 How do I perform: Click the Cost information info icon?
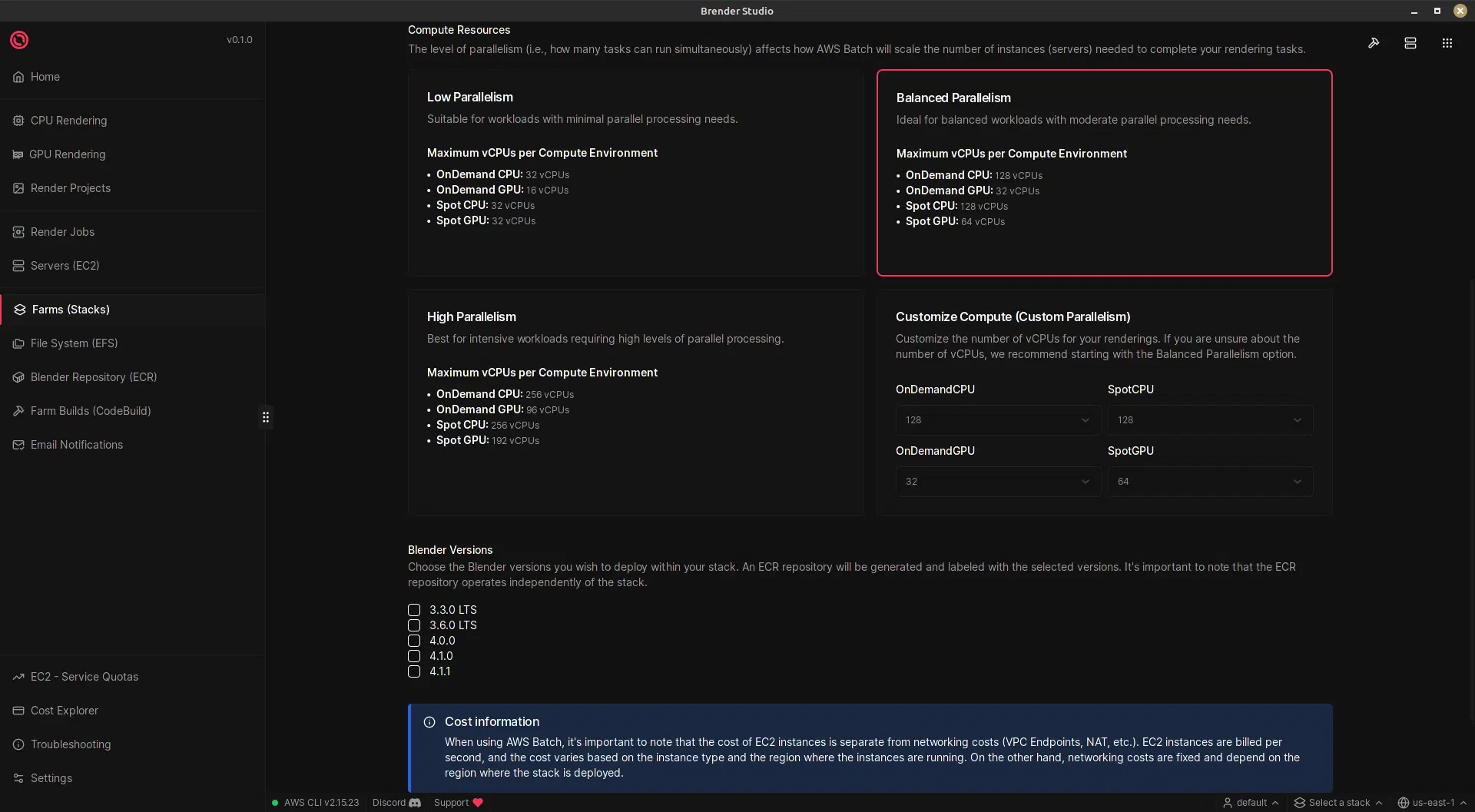tap(429, 722)
